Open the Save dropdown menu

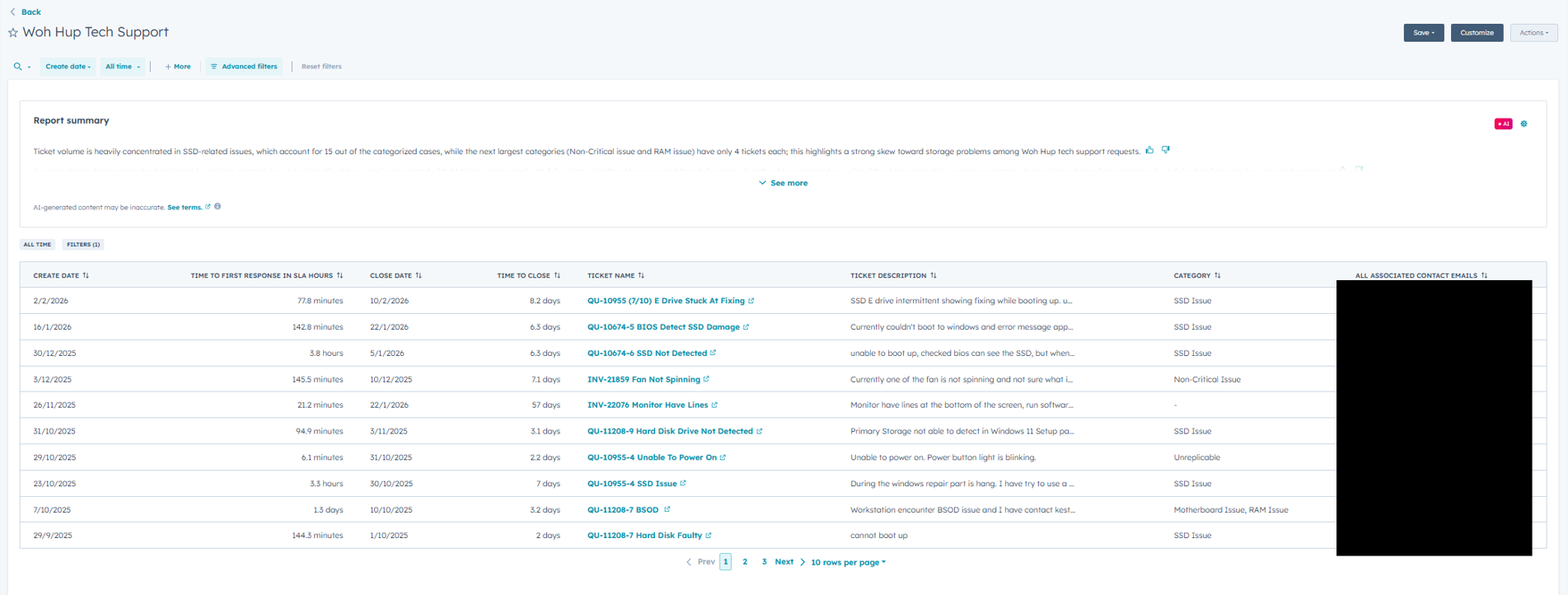click(x=1423, y=33)
